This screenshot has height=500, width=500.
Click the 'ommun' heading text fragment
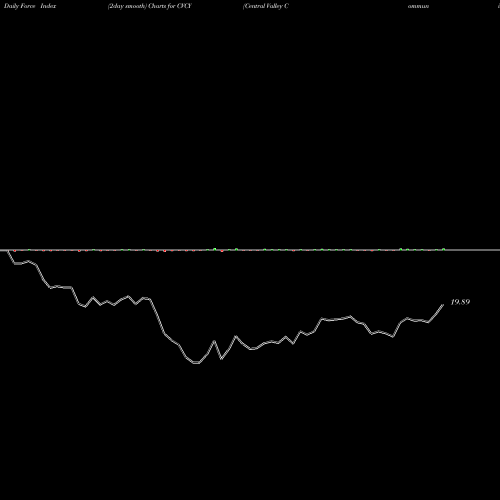click(x=418, y=6)
